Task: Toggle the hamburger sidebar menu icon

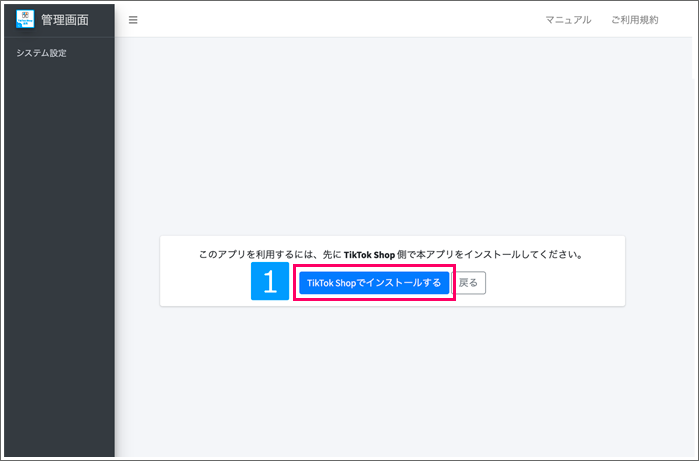Action: [133, 20]
